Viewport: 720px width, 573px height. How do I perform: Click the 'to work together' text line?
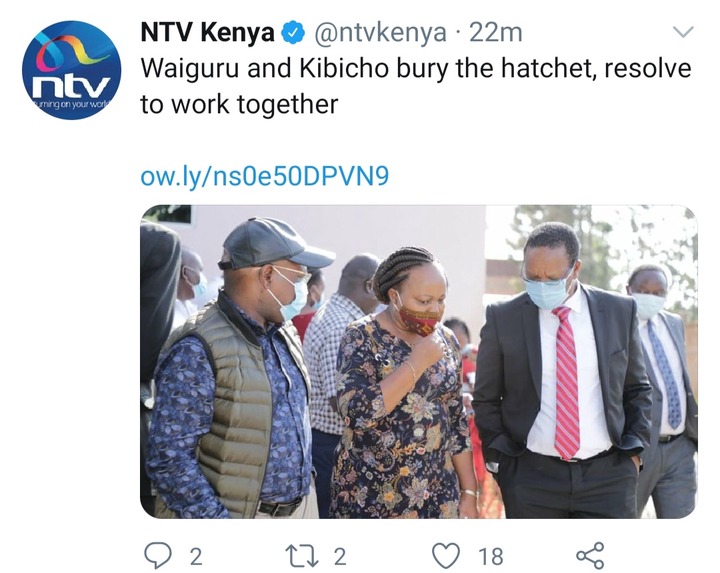[x=239, y=105]
